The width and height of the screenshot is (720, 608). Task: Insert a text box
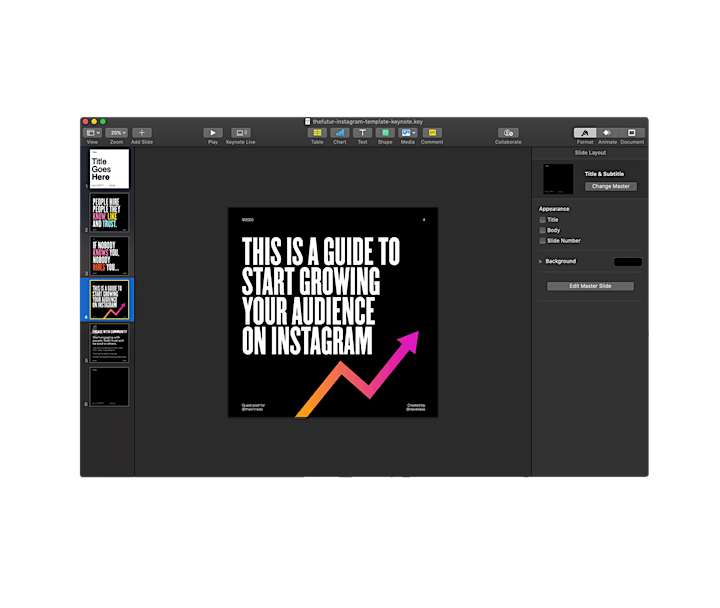pyautogui.click(x=362, y=133)
